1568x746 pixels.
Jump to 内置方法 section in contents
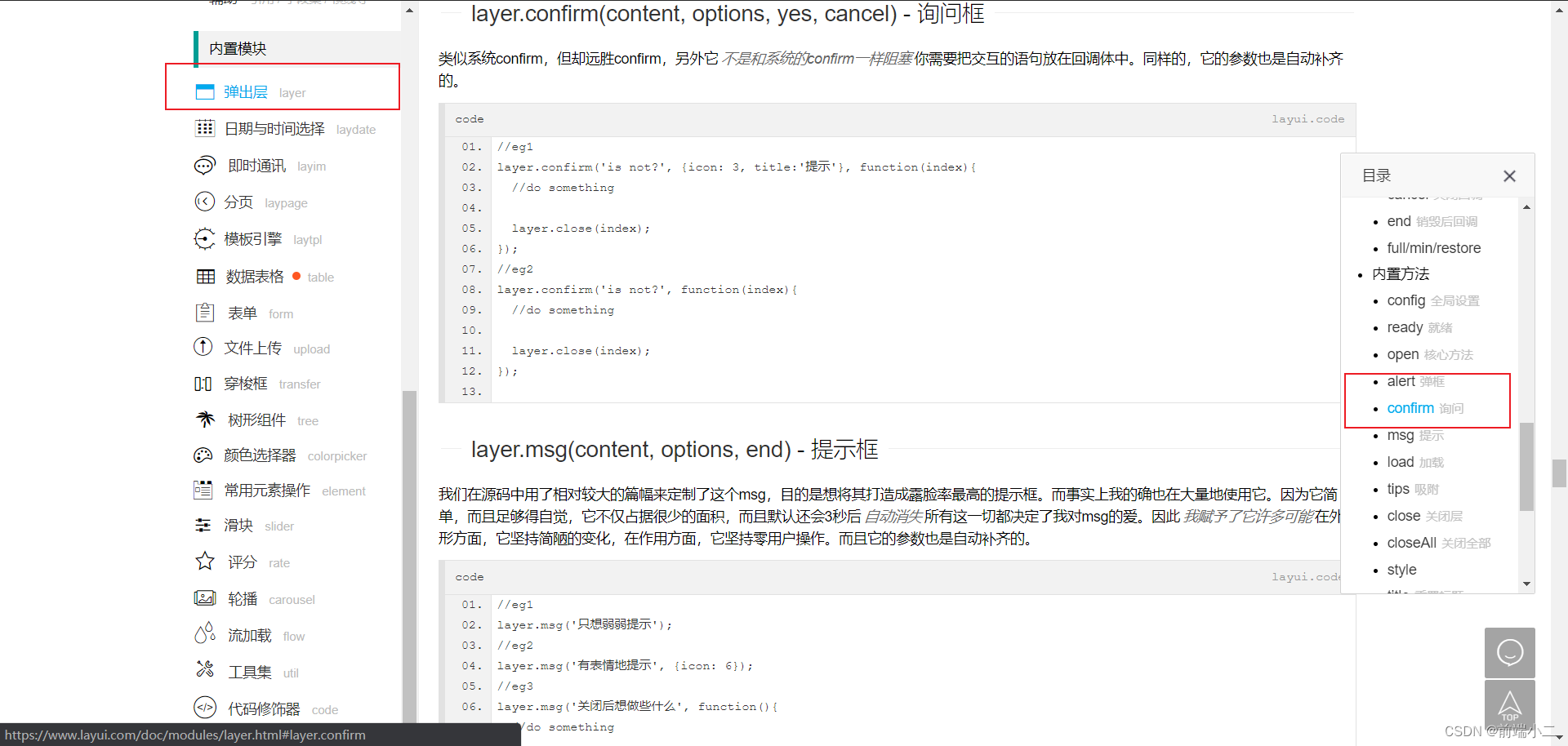[1401, 274]
